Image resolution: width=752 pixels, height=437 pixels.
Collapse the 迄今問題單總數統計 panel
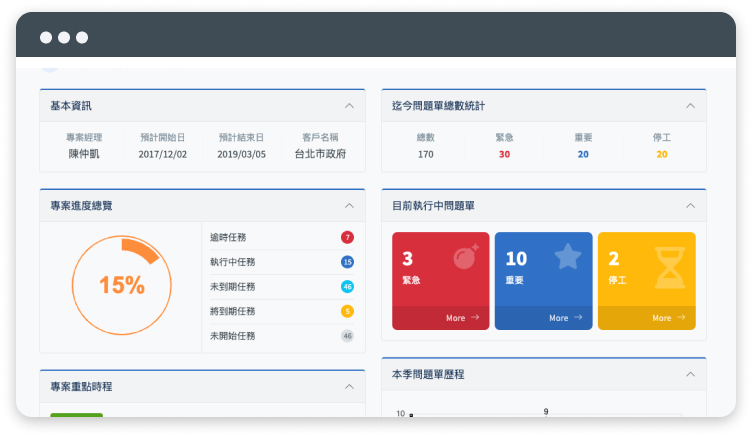[x=690, y=105]
